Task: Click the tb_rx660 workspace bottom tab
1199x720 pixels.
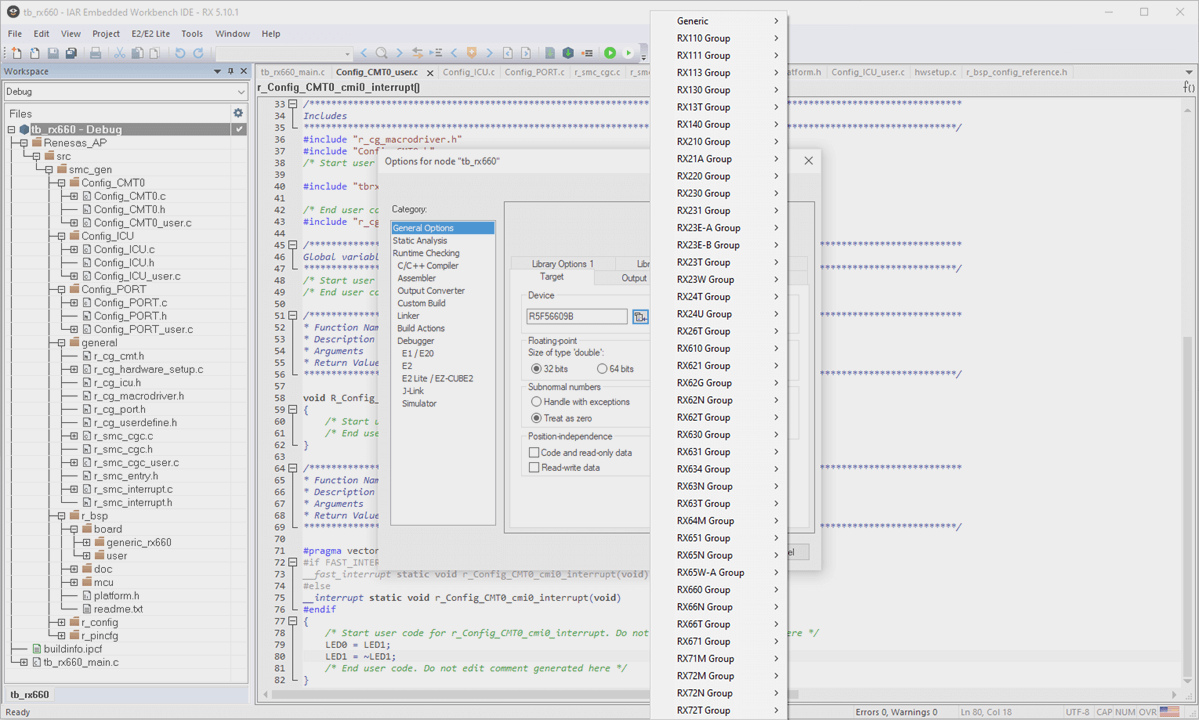Action: pos(30,695)
